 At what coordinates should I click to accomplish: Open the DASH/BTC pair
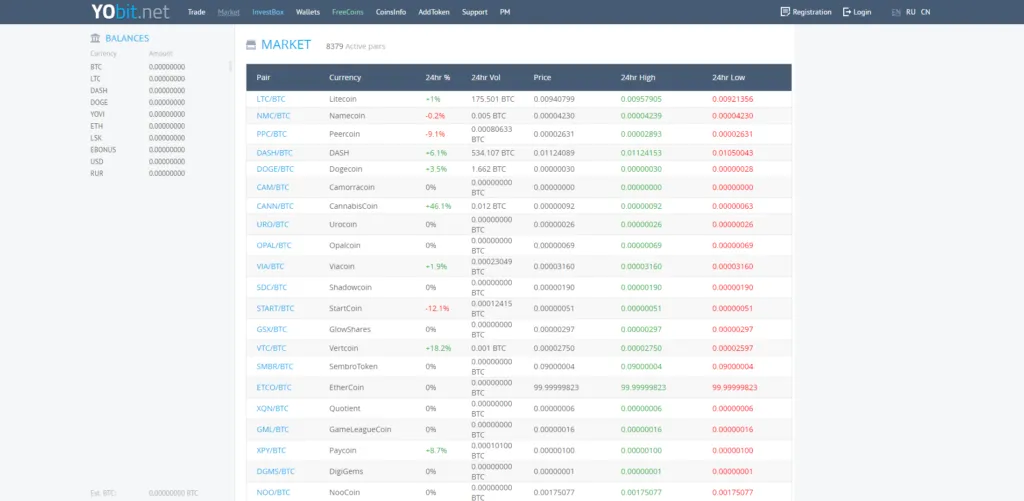pyautogui.click(x=274, y=153)
